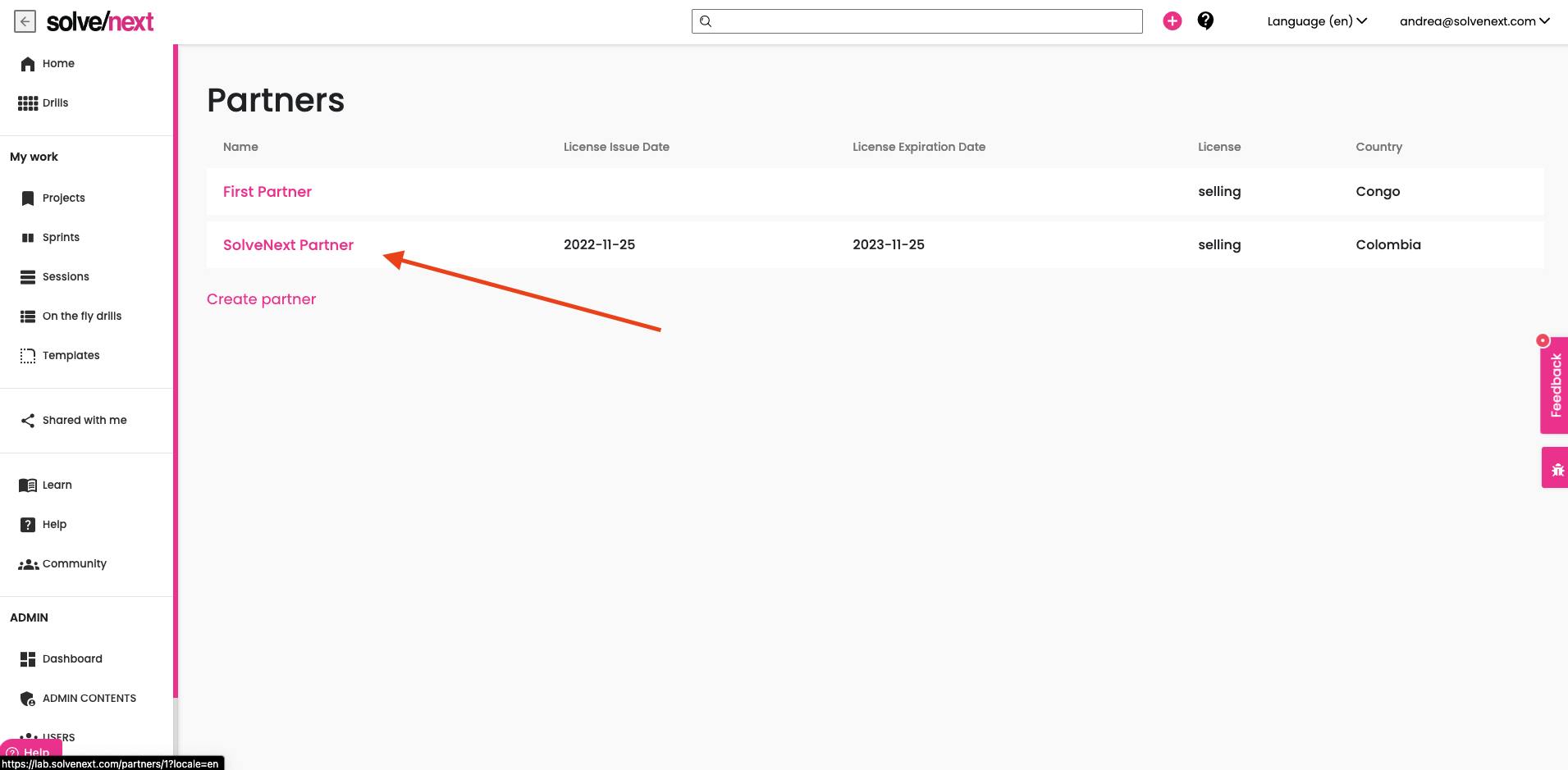The height and width of the screenshot is (770, 1568).
Task: Collapse sidebar with the back arrow icon
Action: 25,21
